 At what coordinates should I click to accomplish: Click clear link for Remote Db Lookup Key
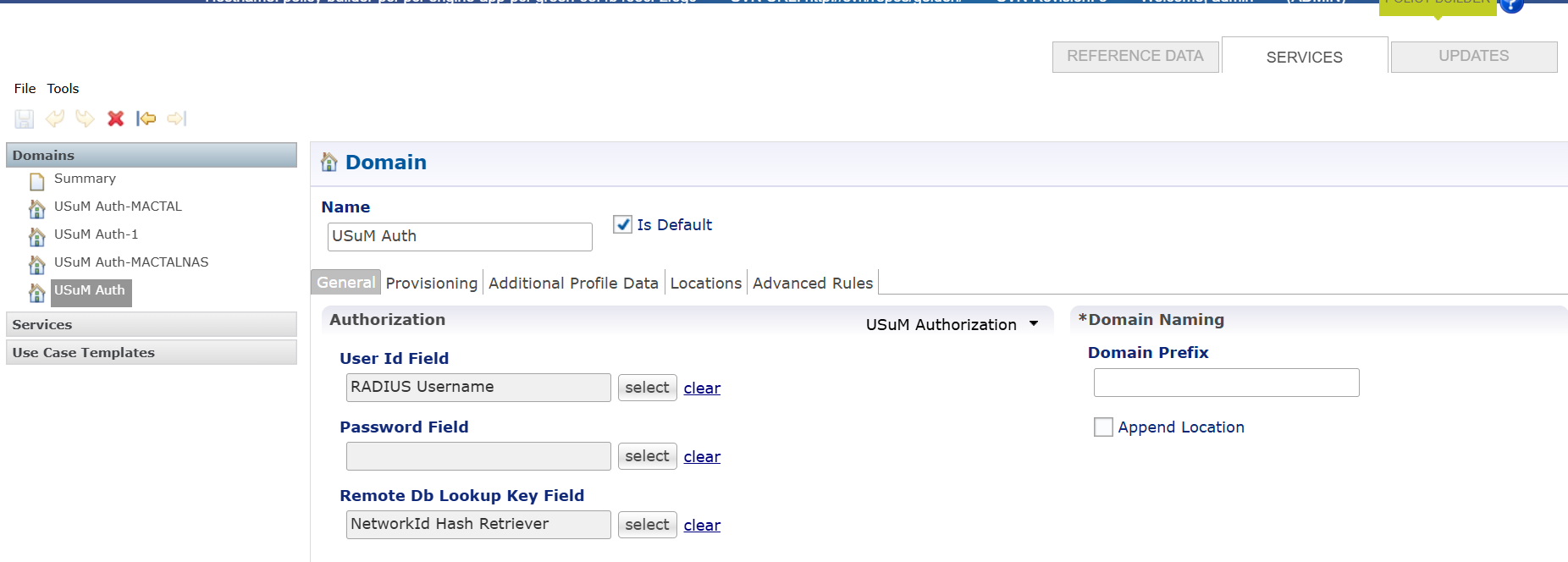(x=702, y=526)
